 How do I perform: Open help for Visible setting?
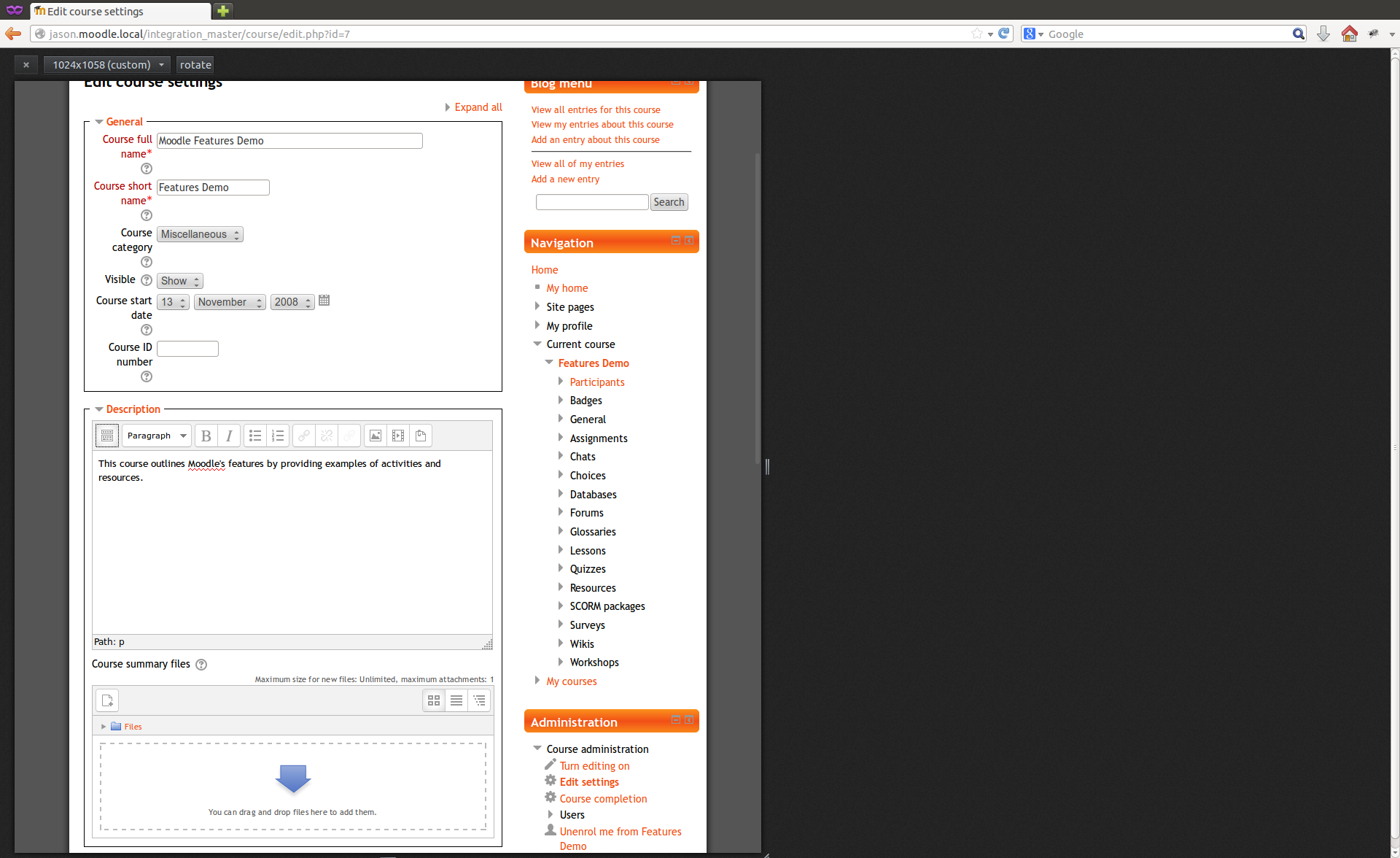[x=147, y=280]
